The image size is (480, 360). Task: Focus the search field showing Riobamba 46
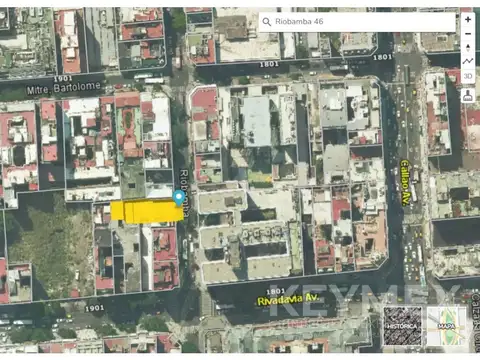[x=357, y=22]
